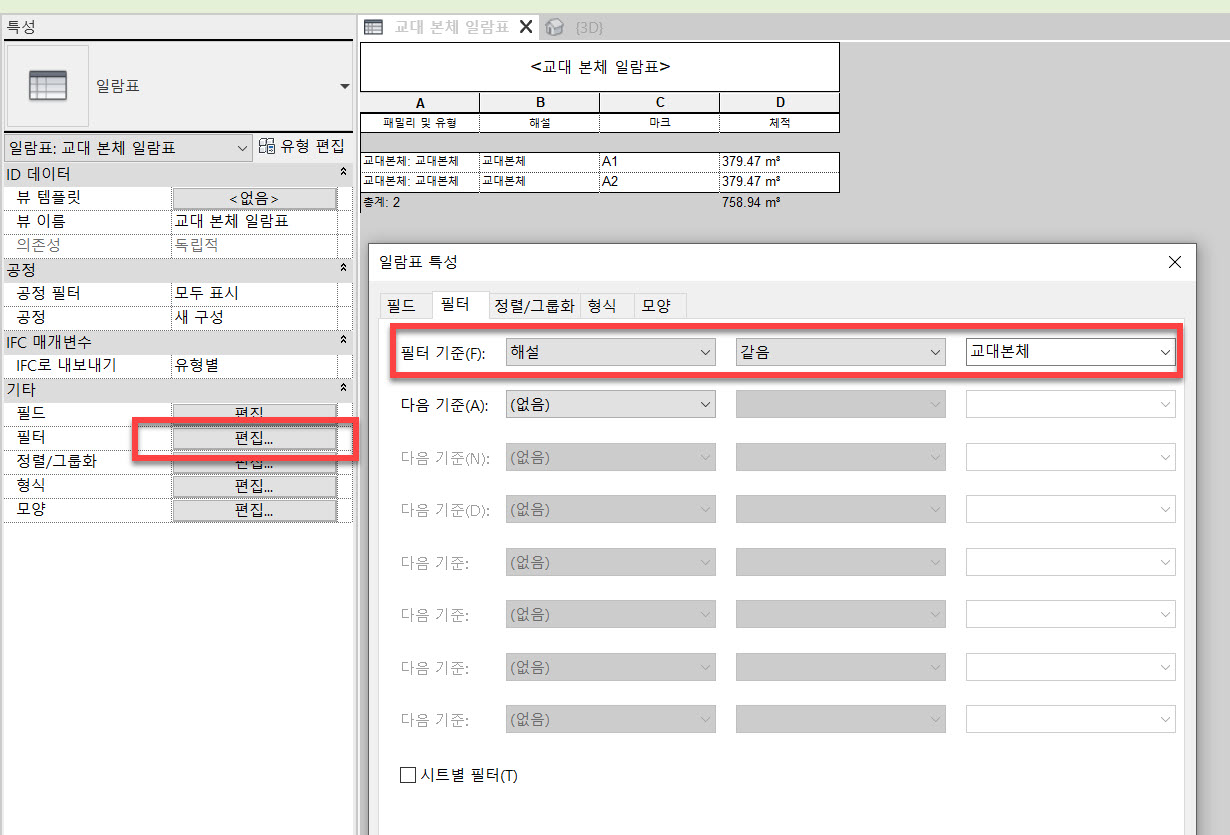Switch to the 필드 tab
This screenshot has height=835, width=1230.
(x=401, y=306)
